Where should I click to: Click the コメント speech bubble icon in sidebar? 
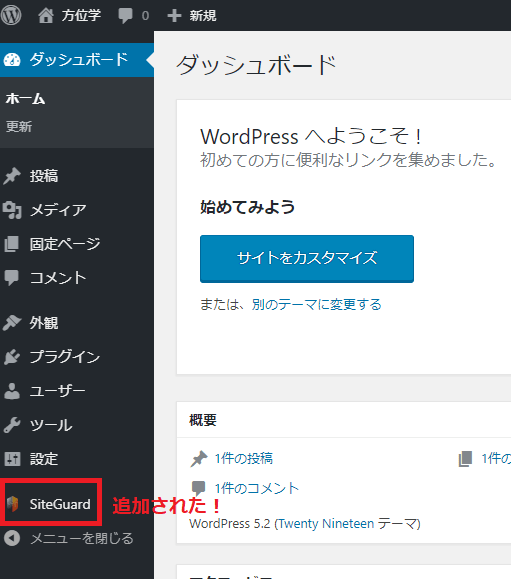[x=12, y=278]
